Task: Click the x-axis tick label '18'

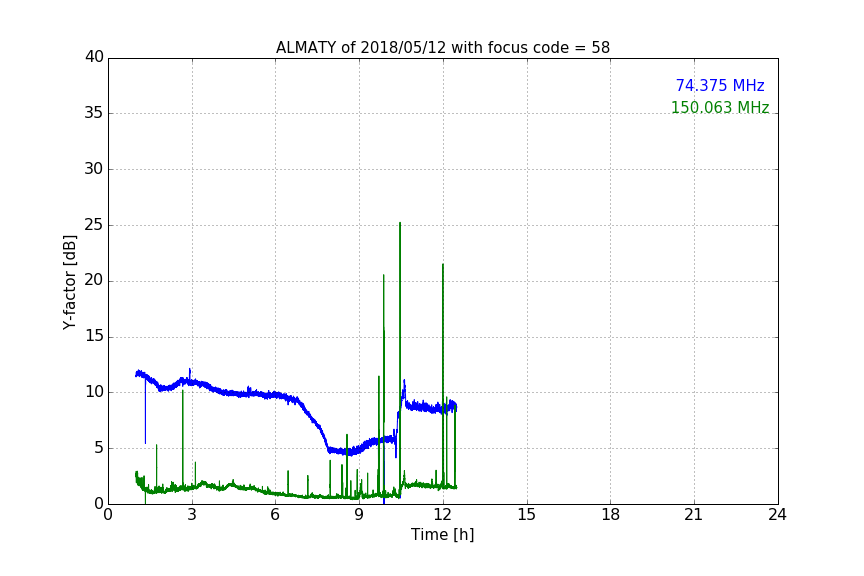Action: (611, 515)
